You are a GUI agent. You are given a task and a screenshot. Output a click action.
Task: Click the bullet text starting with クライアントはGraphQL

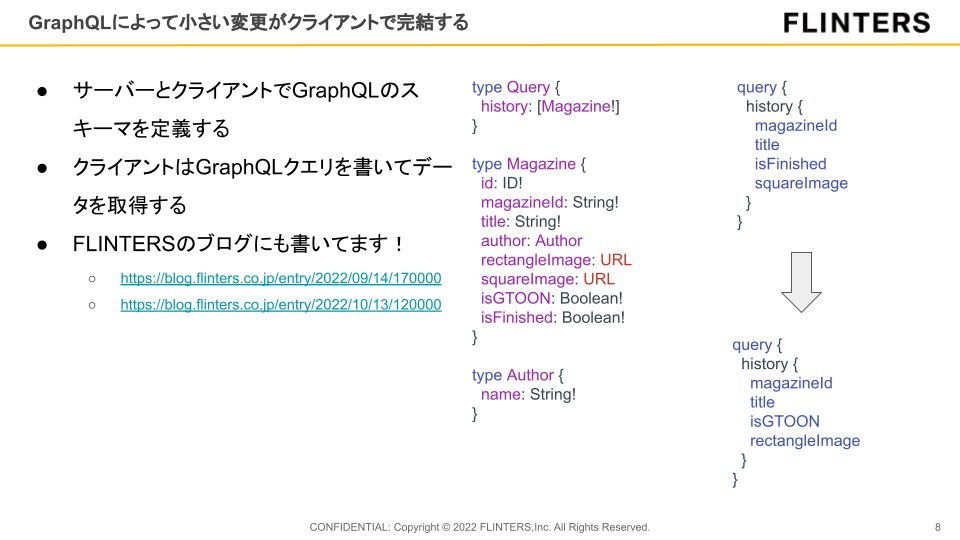[262, 186]
